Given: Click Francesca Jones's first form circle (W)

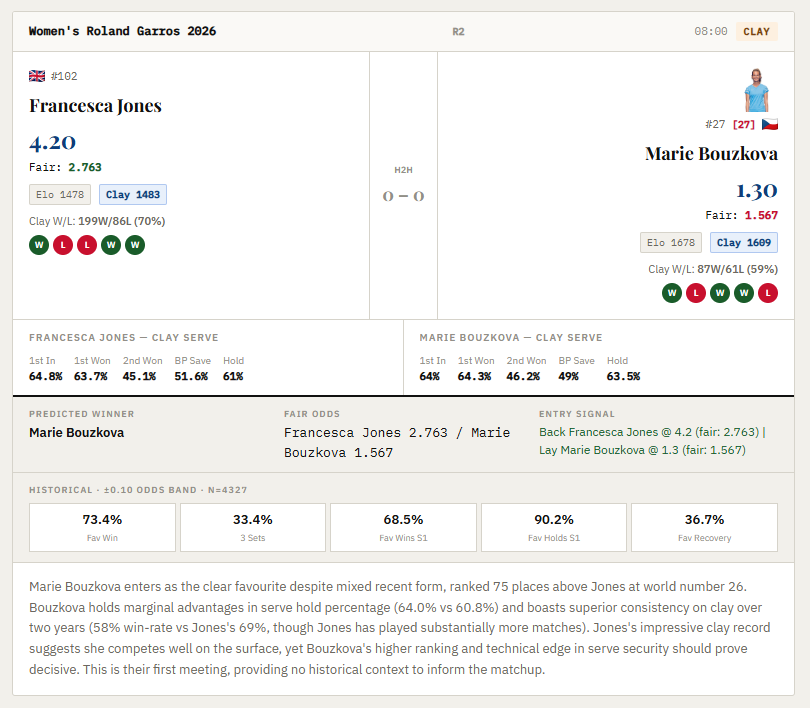Looking at the screenshot, I should [39, 245].
